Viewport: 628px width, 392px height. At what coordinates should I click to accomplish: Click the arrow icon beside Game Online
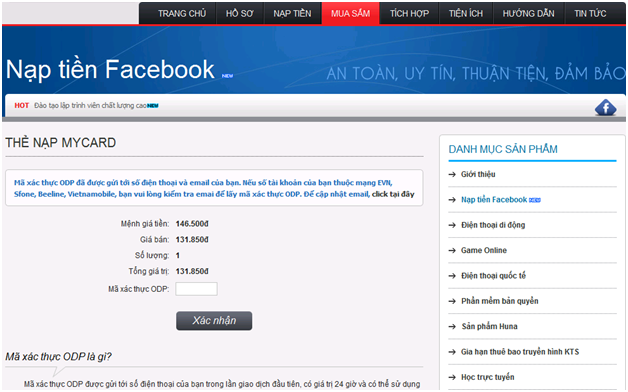452,251
